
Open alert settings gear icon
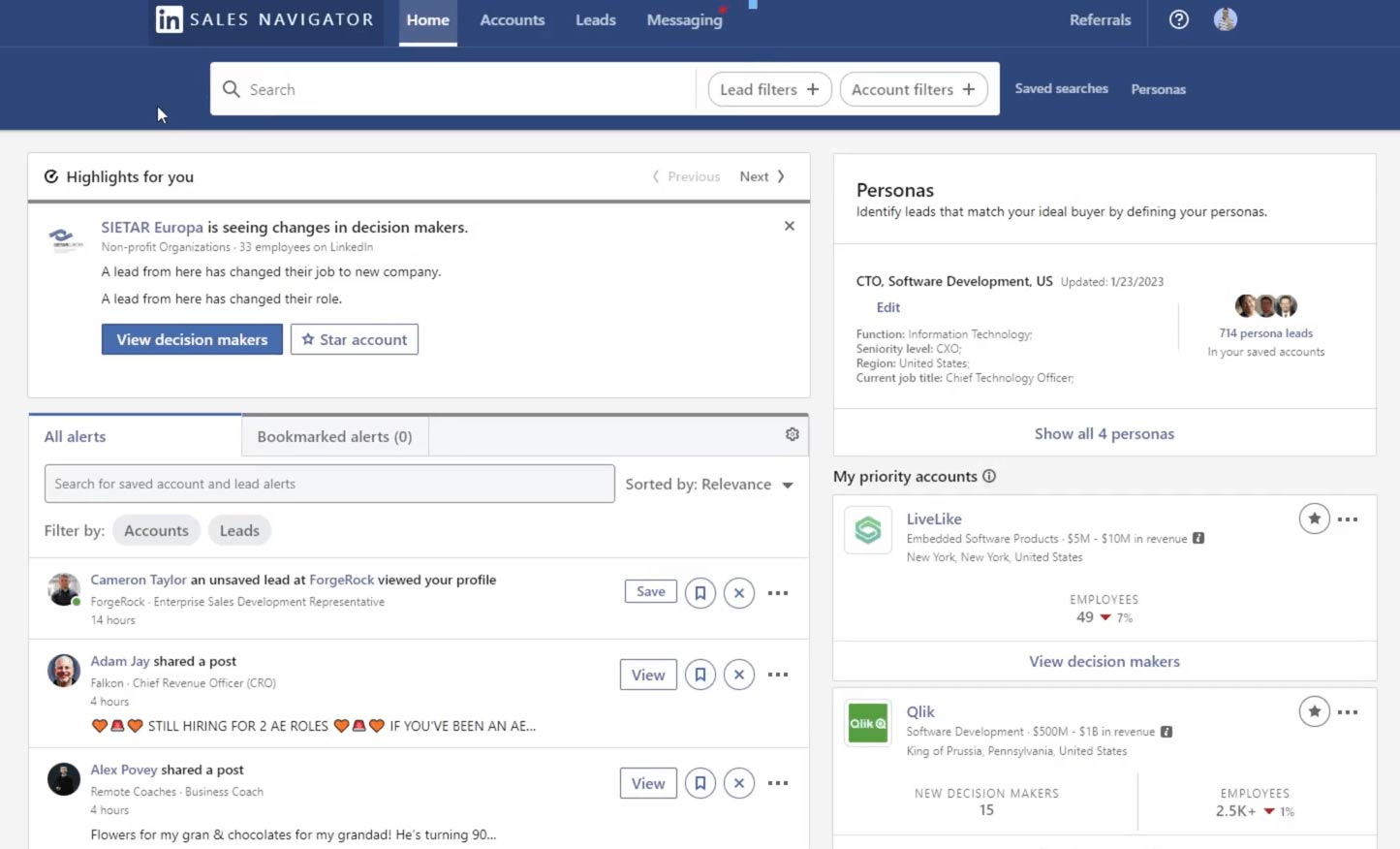point(792,434)
